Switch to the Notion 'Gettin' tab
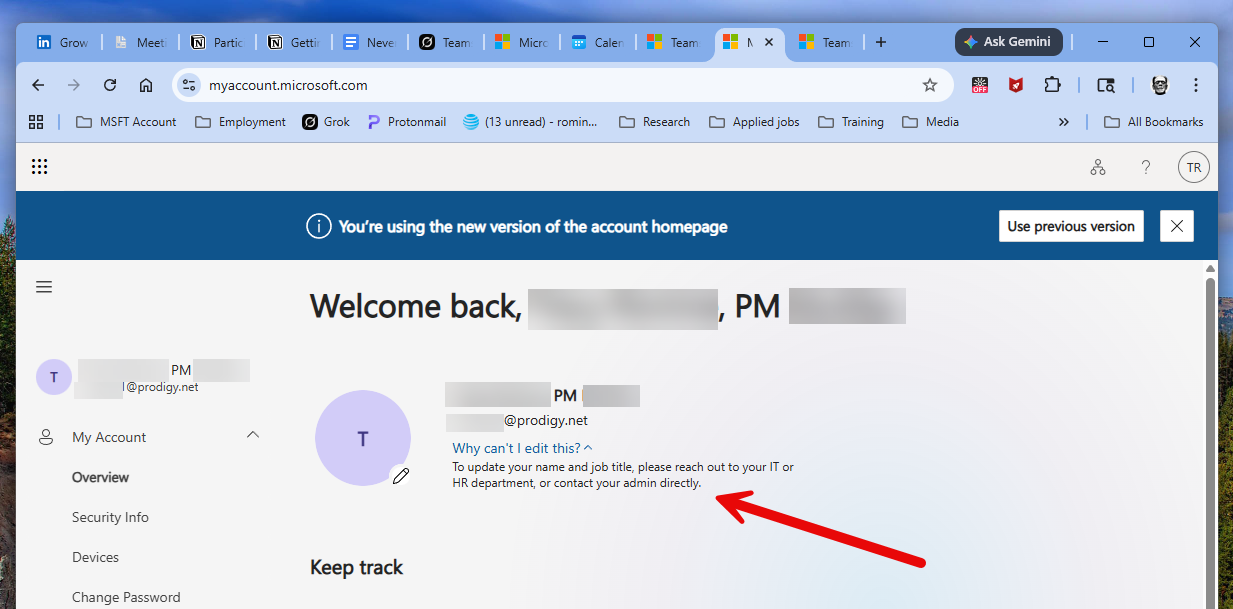1233x609 pixels. point(294,42)
